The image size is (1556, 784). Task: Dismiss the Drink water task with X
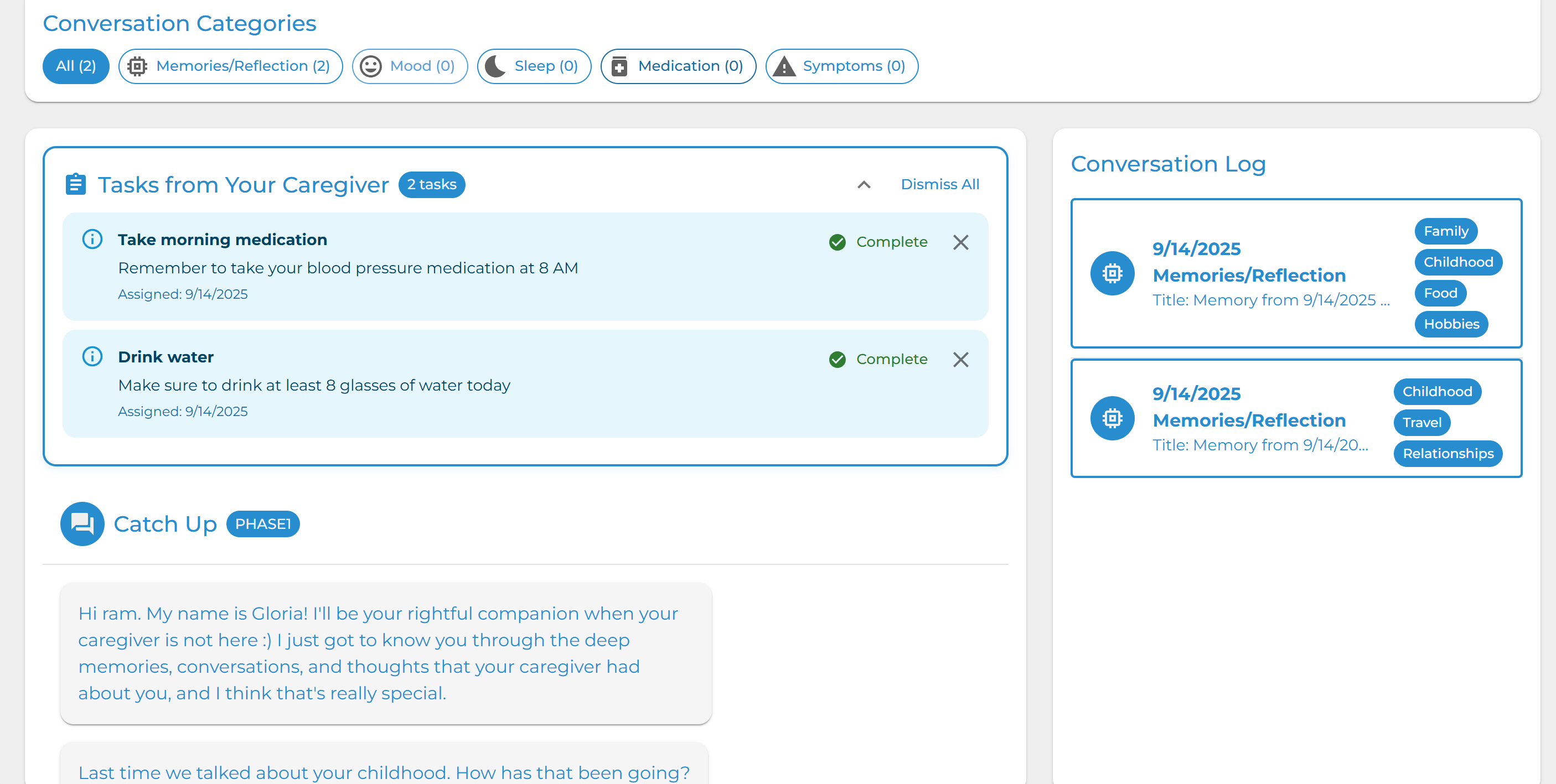960,359
